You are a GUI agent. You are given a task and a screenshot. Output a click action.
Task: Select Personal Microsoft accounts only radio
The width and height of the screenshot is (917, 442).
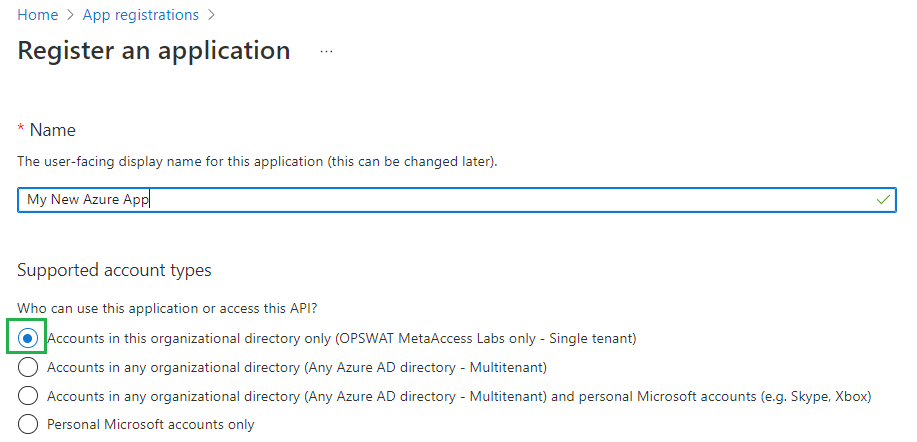27,424
